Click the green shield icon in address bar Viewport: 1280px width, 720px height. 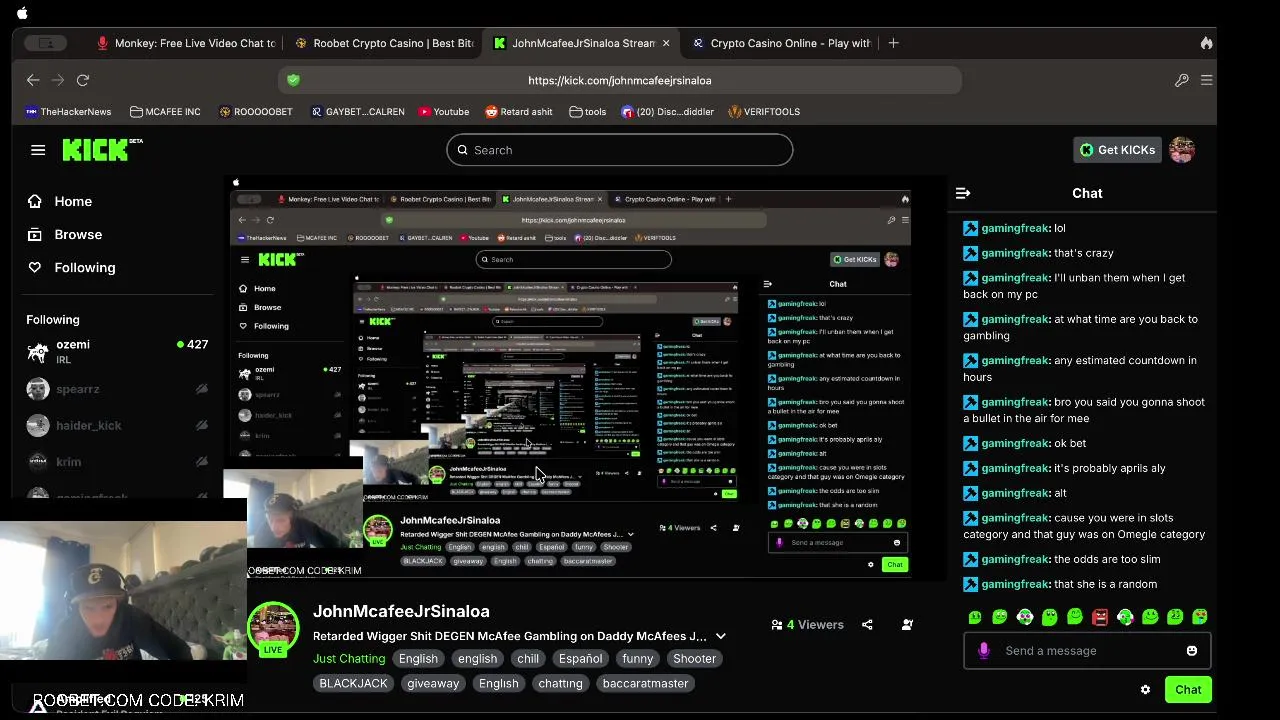(293, 80)
